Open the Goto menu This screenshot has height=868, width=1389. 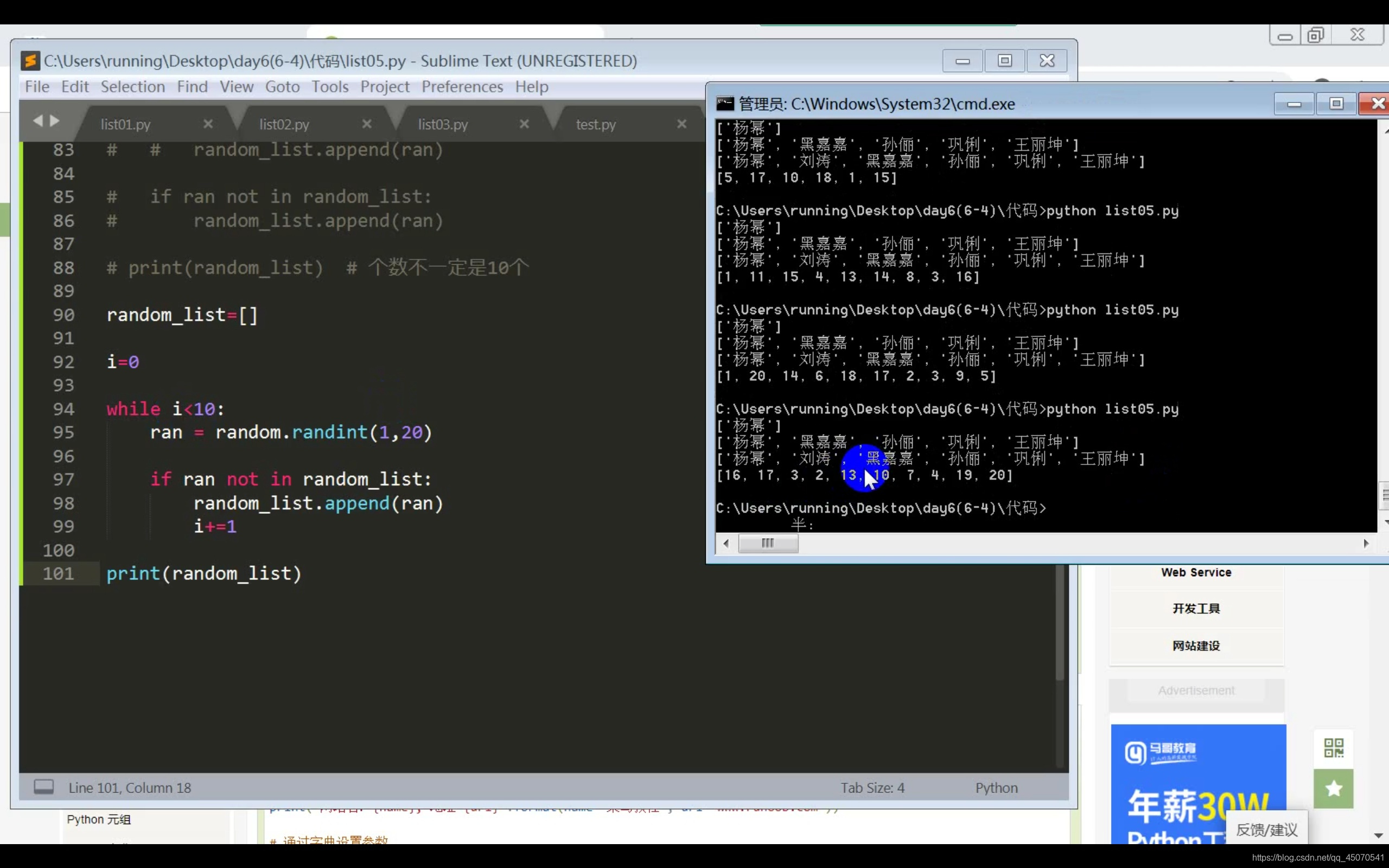(282, 87)
